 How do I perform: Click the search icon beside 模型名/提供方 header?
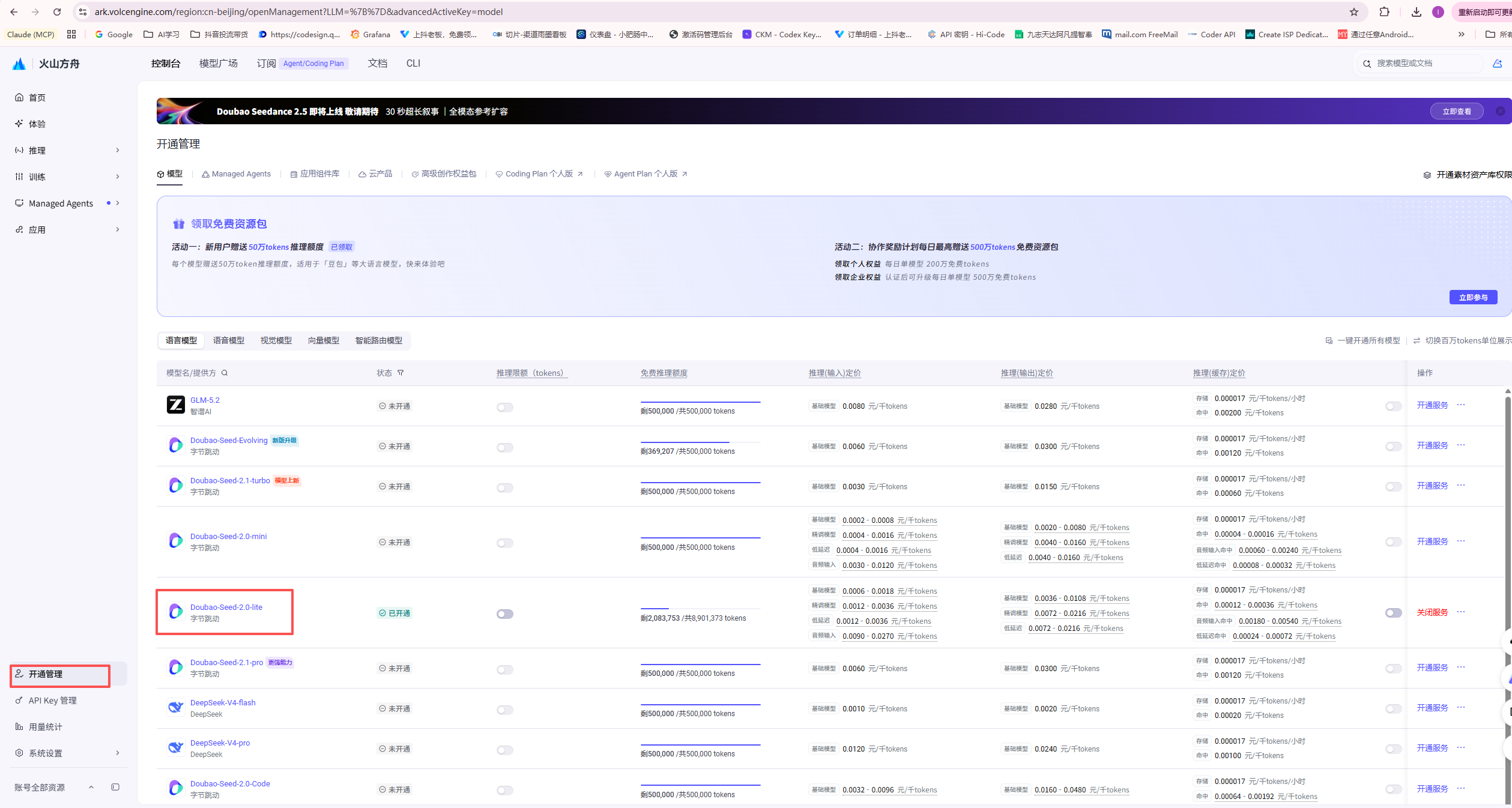(225, 373)
